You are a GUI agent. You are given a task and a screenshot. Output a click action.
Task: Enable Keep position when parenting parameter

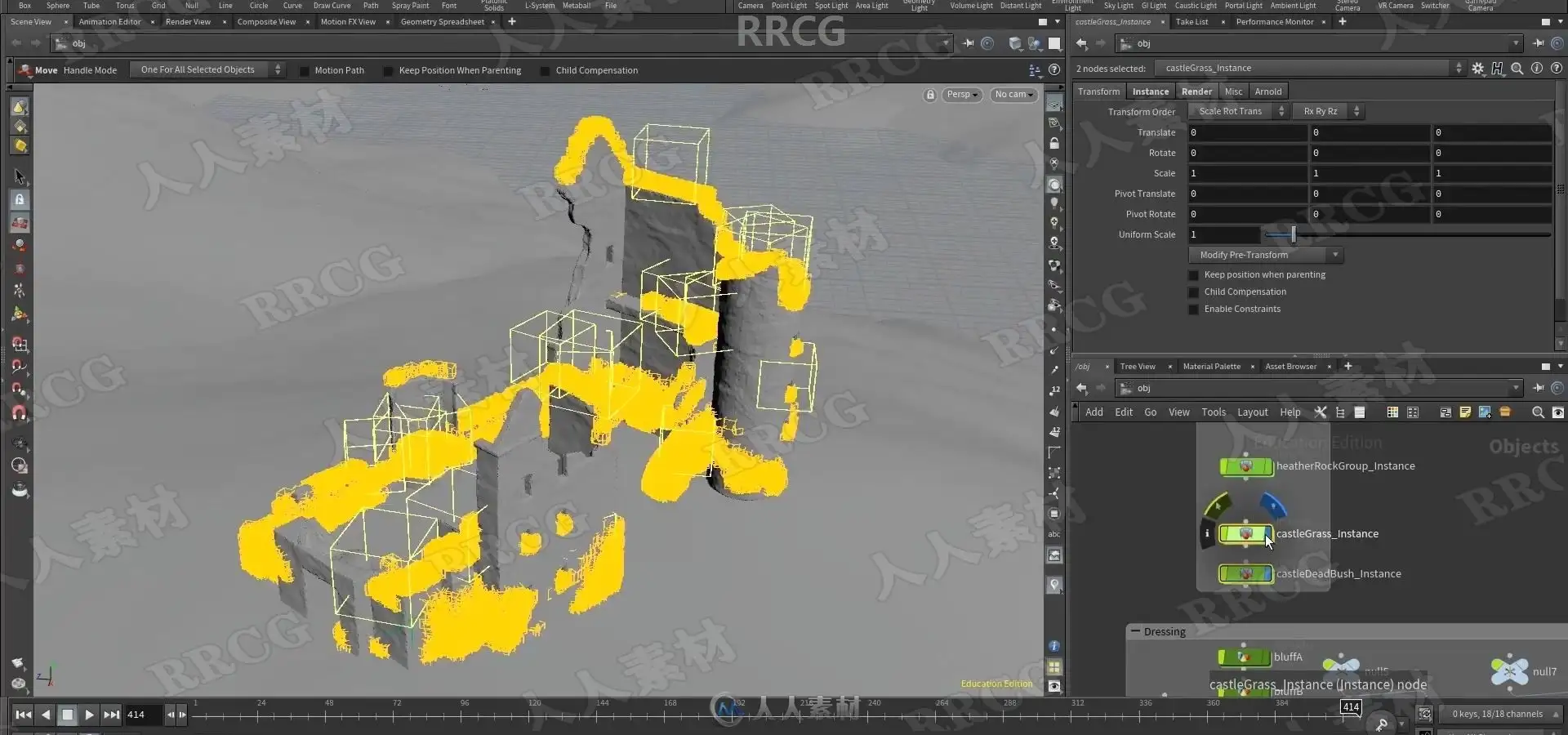1193,275
